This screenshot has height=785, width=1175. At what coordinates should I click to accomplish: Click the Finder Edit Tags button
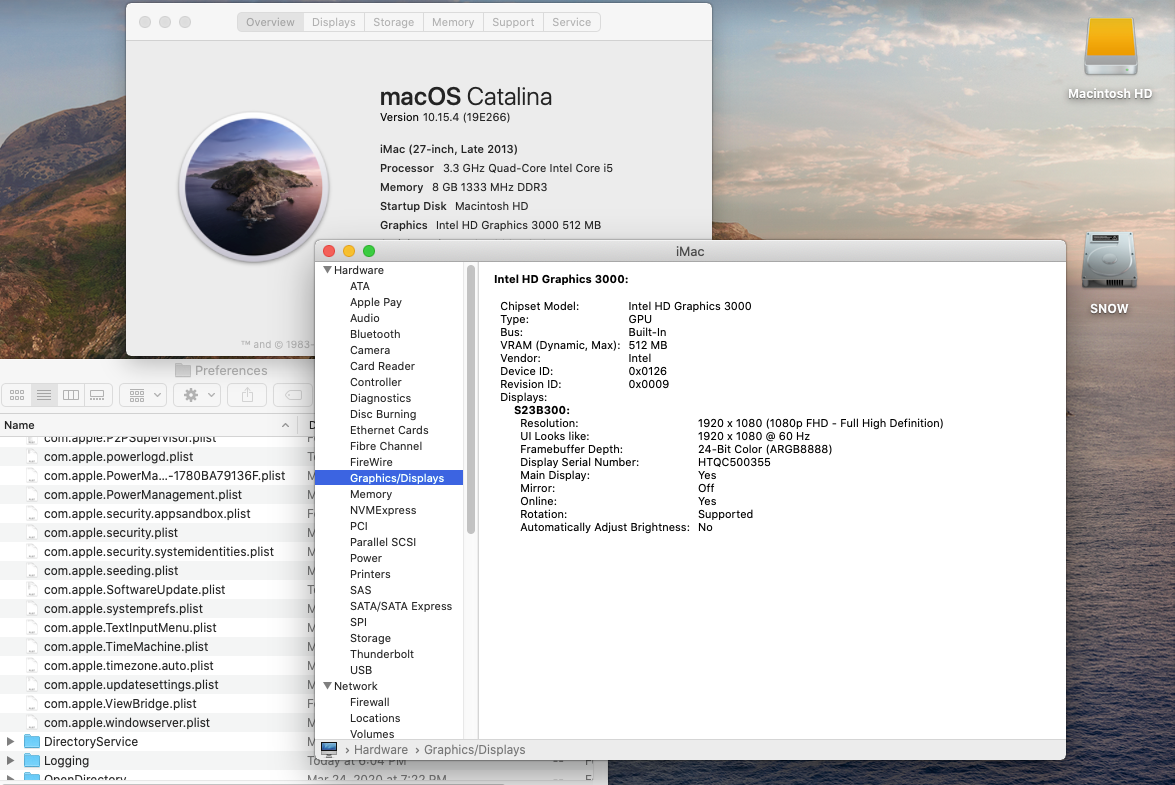pos(294,395)
